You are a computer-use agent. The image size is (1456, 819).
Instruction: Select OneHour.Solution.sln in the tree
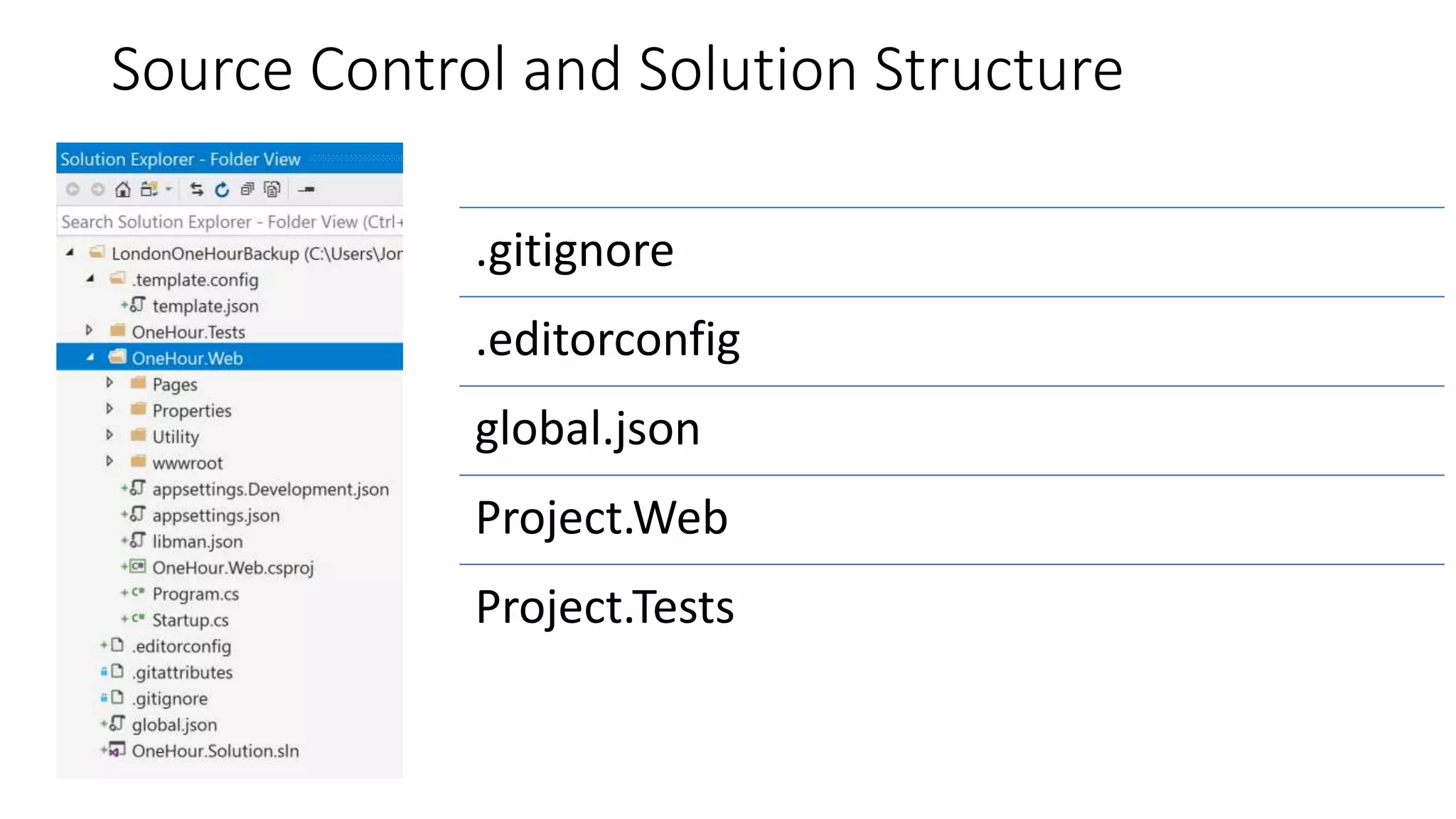(x=215, y=751)
